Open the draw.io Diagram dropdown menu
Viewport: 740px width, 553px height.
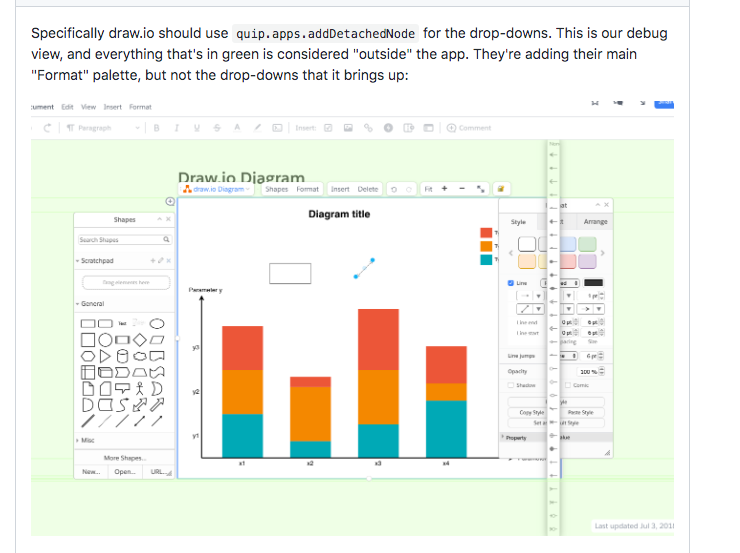point(217,189)
